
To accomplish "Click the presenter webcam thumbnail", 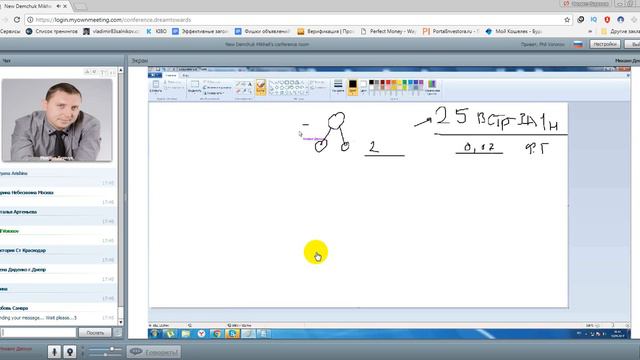I will click(57, 120).
